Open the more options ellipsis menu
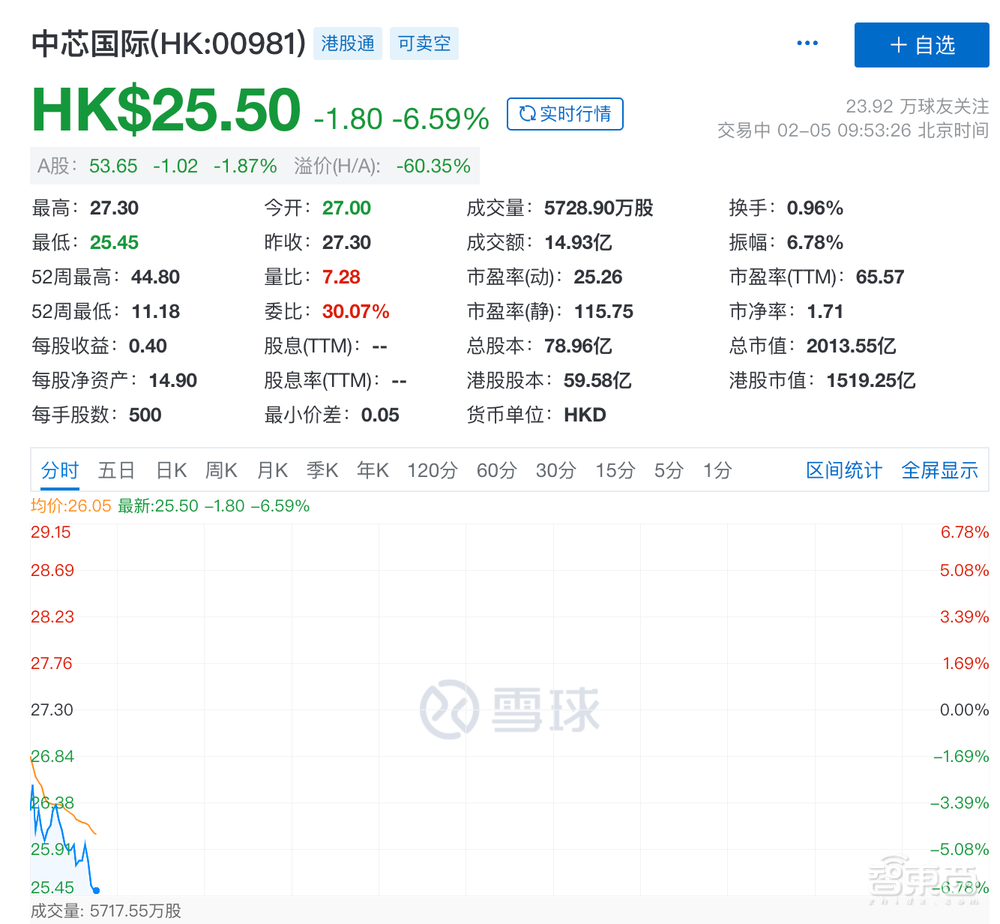Screen dimensions: 1000x924 (807, 43)
